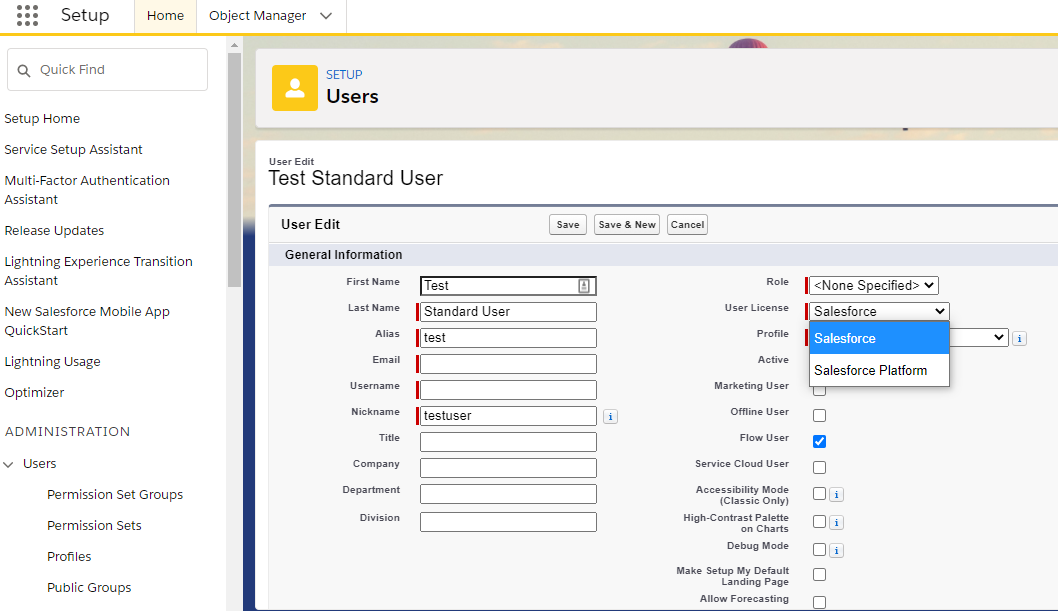
Task: Open Multi-Factor Authentication Assistant
Action: [87, 190]
